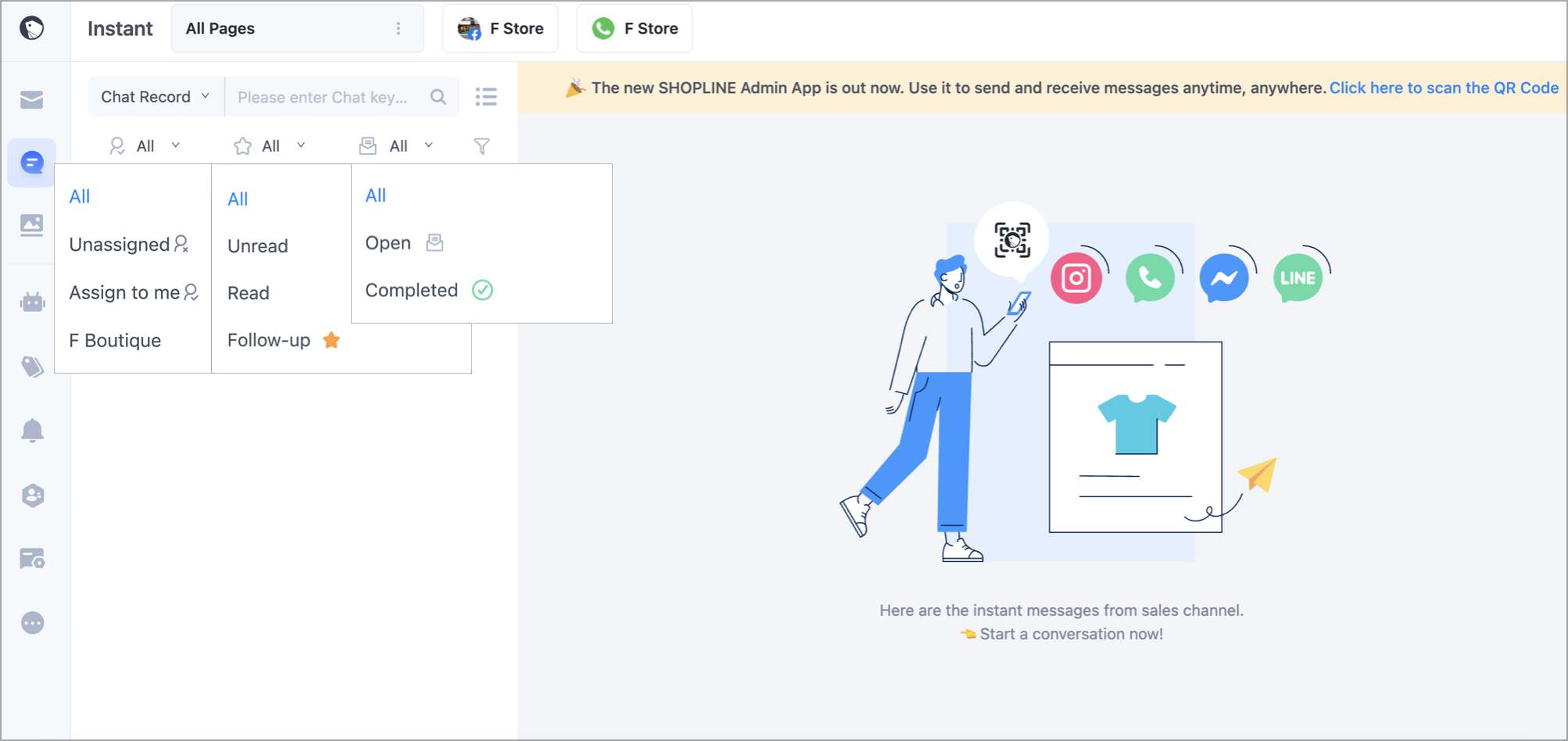Choose All in read-status menu
Viewport: 1568px width, 741px height.
238,199
